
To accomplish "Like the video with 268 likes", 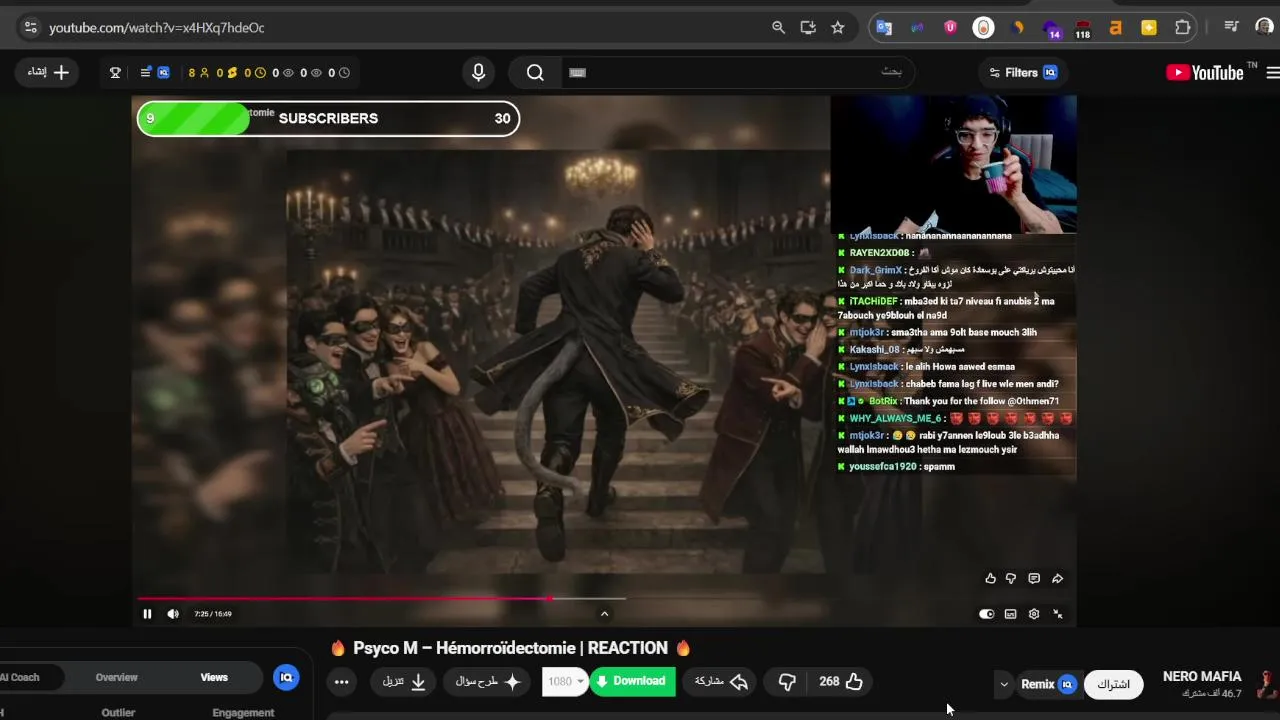I will click(x=841, y=682).
